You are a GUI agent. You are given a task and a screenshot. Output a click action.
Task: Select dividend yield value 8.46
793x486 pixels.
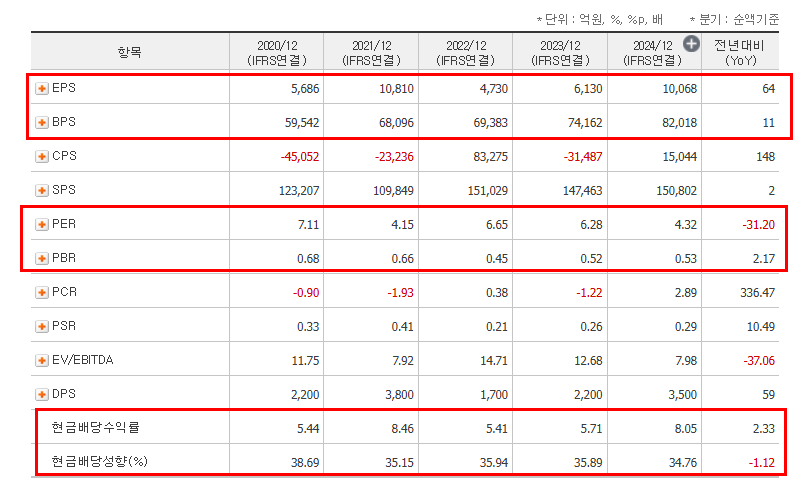point(403,429)
